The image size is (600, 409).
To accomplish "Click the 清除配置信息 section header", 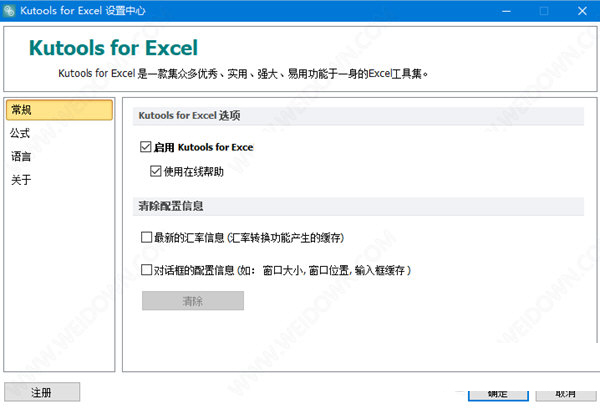I will click(358, 206).
